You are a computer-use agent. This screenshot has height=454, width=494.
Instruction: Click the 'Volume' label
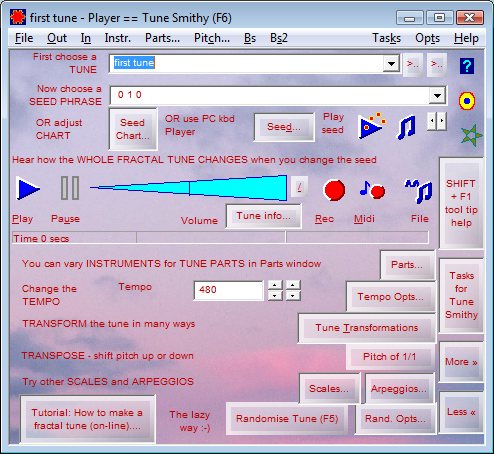pos(199,220)
